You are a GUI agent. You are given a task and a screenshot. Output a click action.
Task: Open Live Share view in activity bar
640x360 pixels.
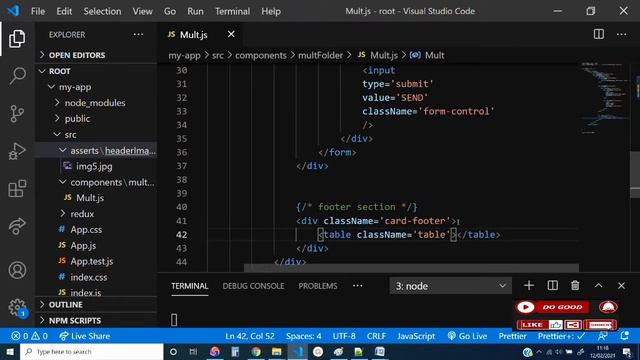pyautogui.click(x=17, y=226)
